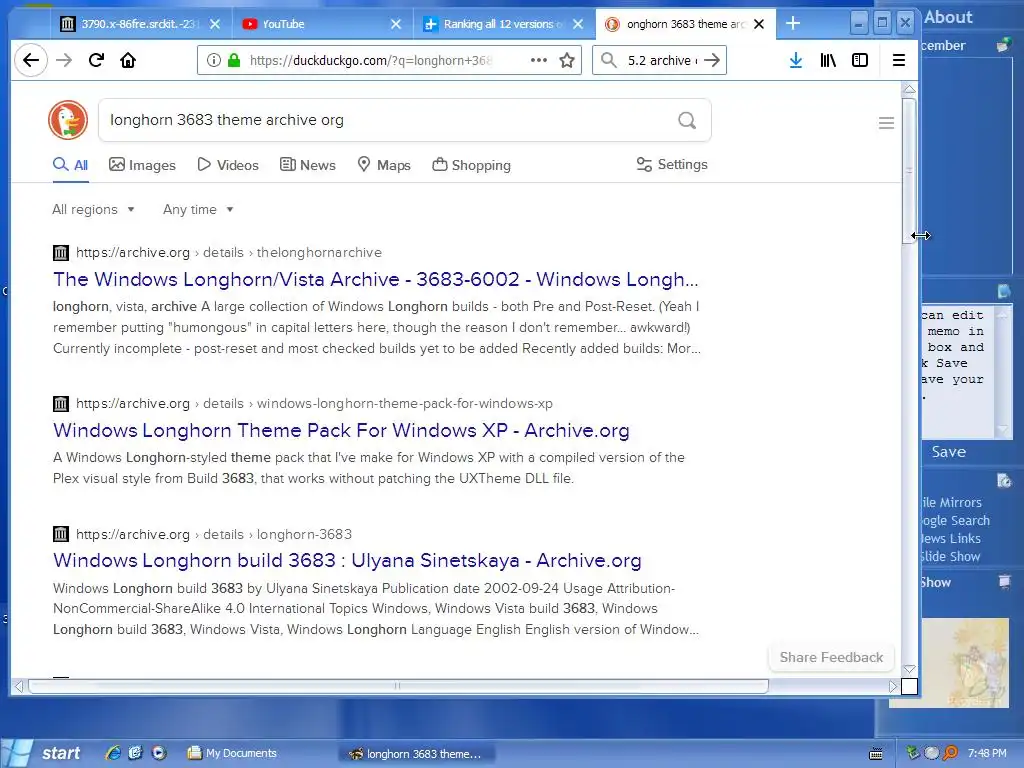Click the browser address bar URL

click(x=370, y=61)
